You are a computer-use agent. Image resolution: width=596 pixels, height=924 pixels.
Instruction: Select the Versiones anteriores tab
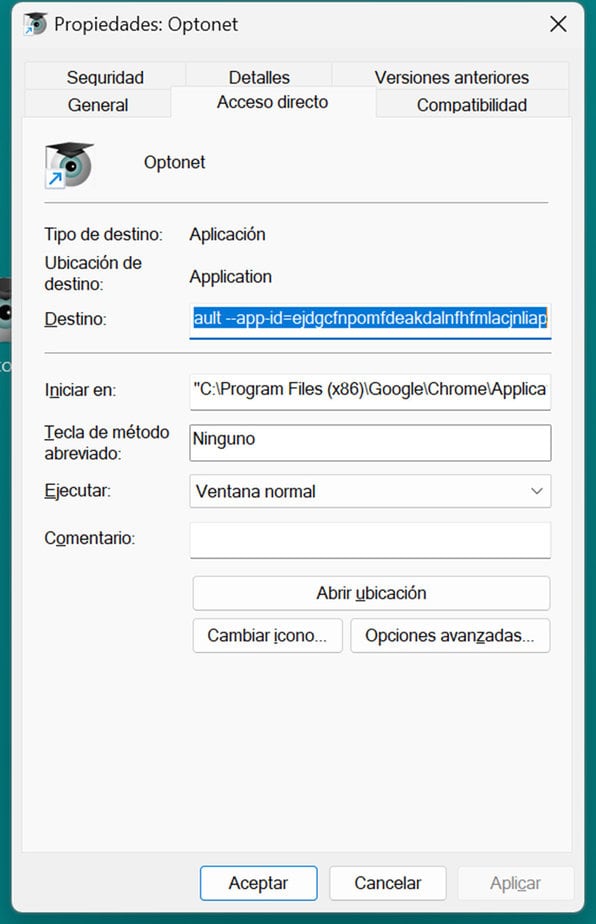tap(451, 77)
